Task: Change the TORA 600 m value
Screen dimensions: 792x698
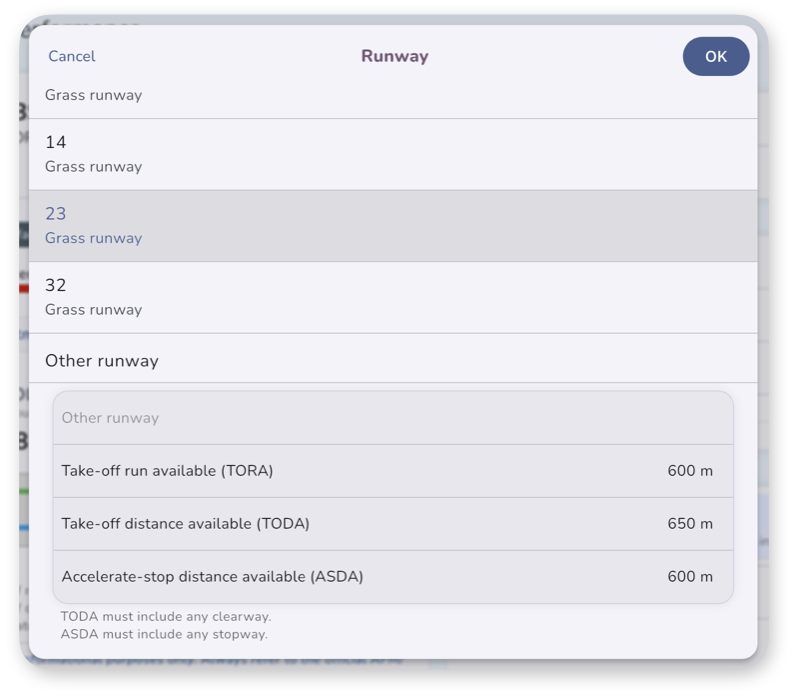Action: 690,471
